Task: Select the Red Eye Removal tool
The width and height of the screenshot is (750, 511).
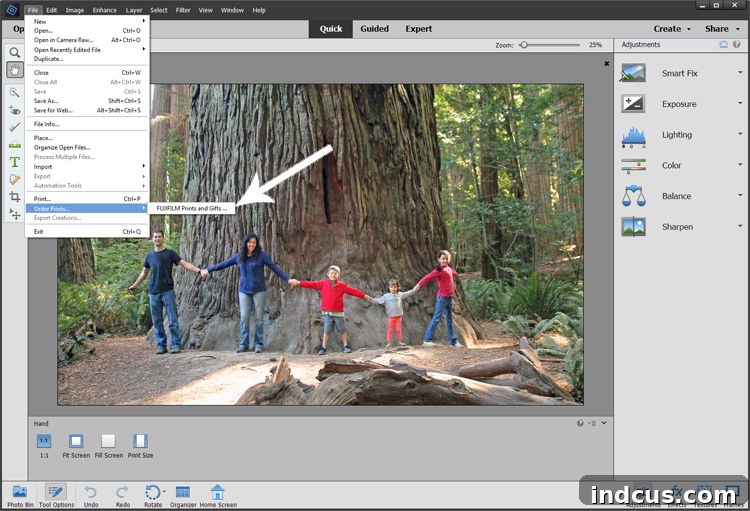Action: [15, 111]
